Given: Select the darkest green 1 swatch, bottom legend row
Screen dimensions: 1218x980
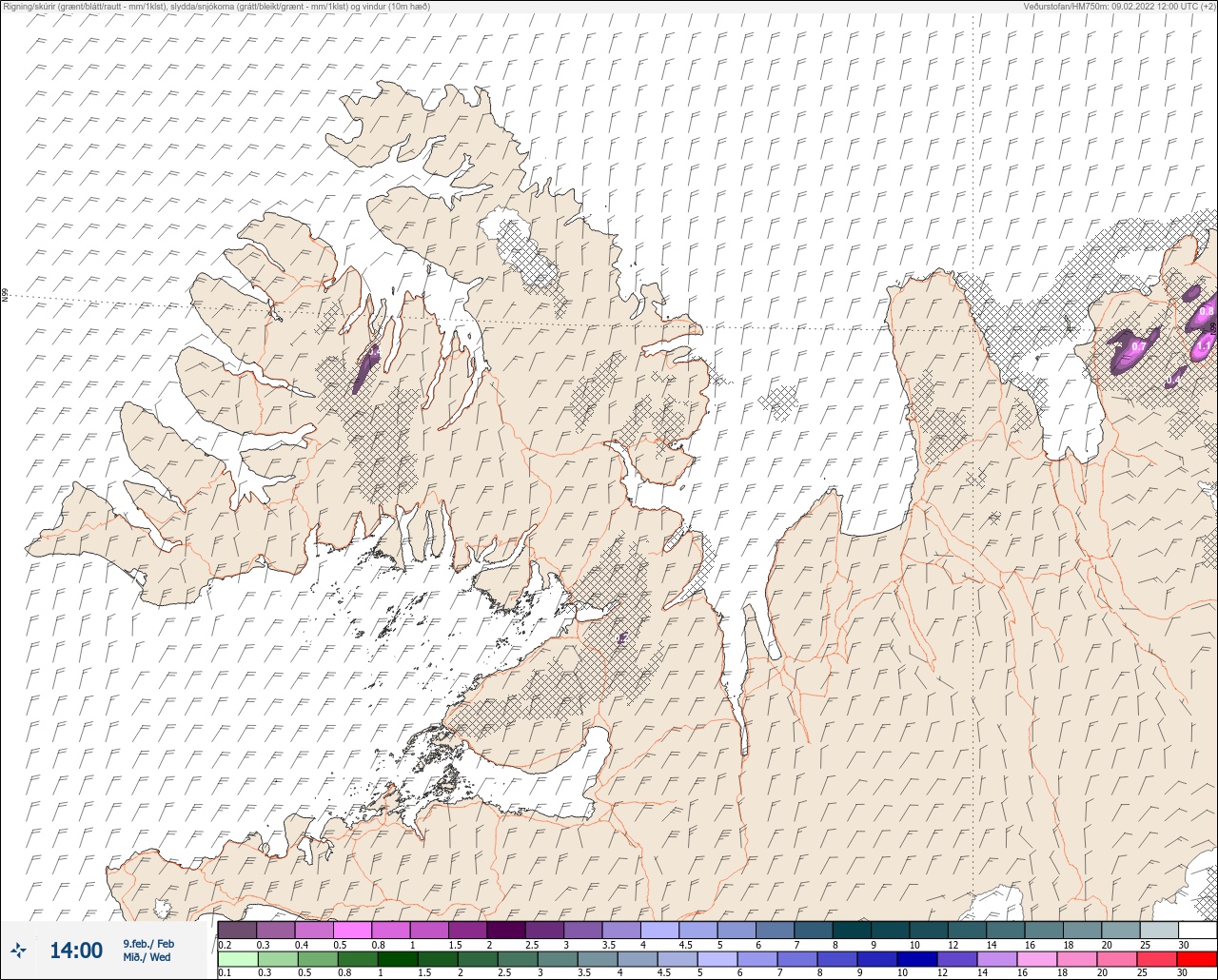Looking at the screenshot, I should point(398,958).
